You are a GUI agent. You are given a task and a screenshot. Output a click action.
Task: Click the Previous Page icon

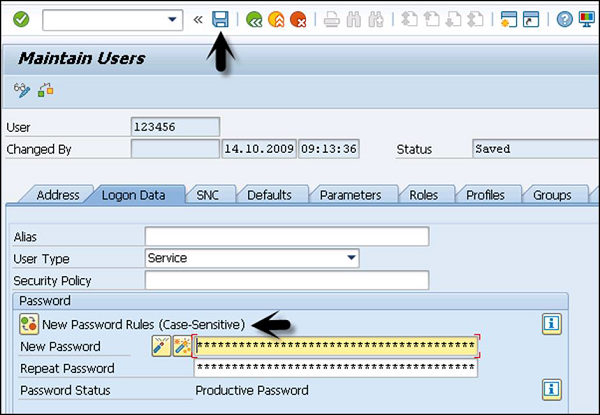[431, 20]
